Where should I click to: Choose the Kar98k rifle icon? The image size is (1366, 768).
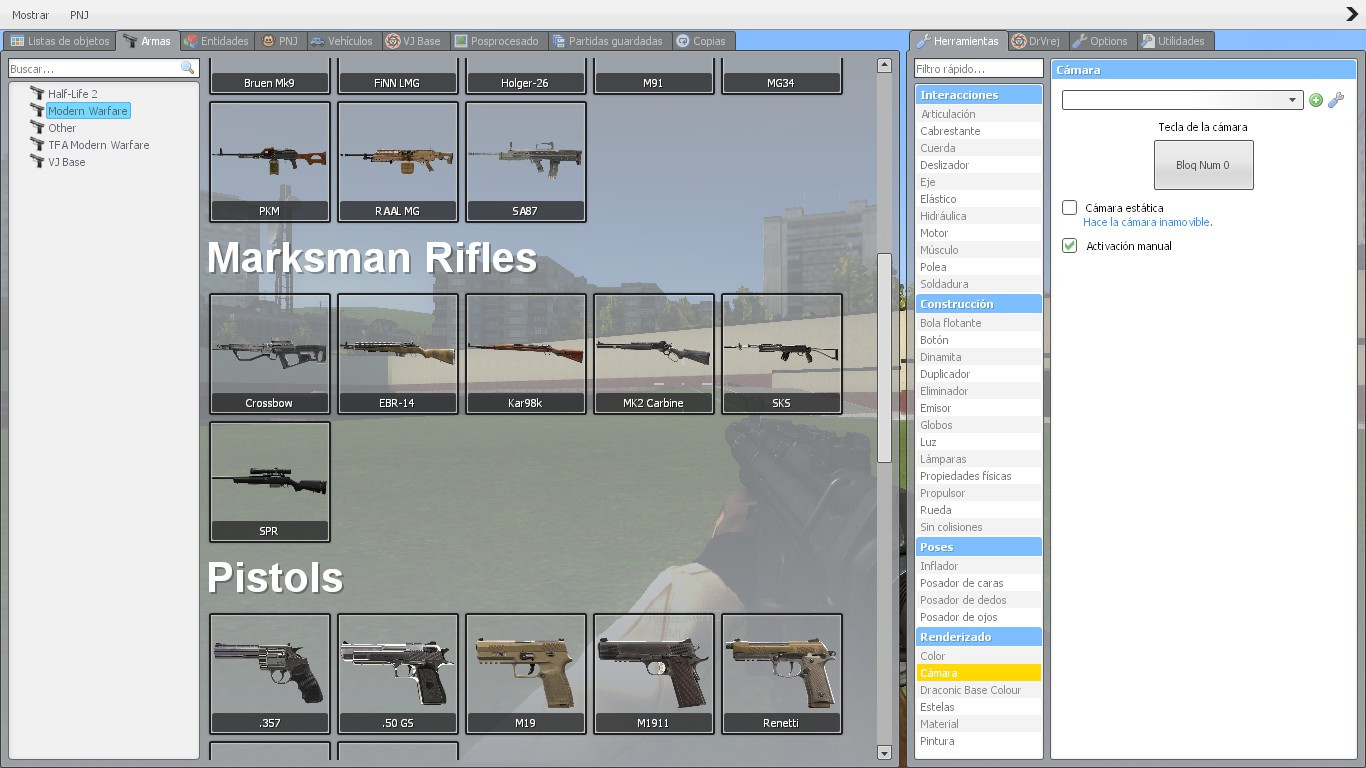tap(526, 353)
